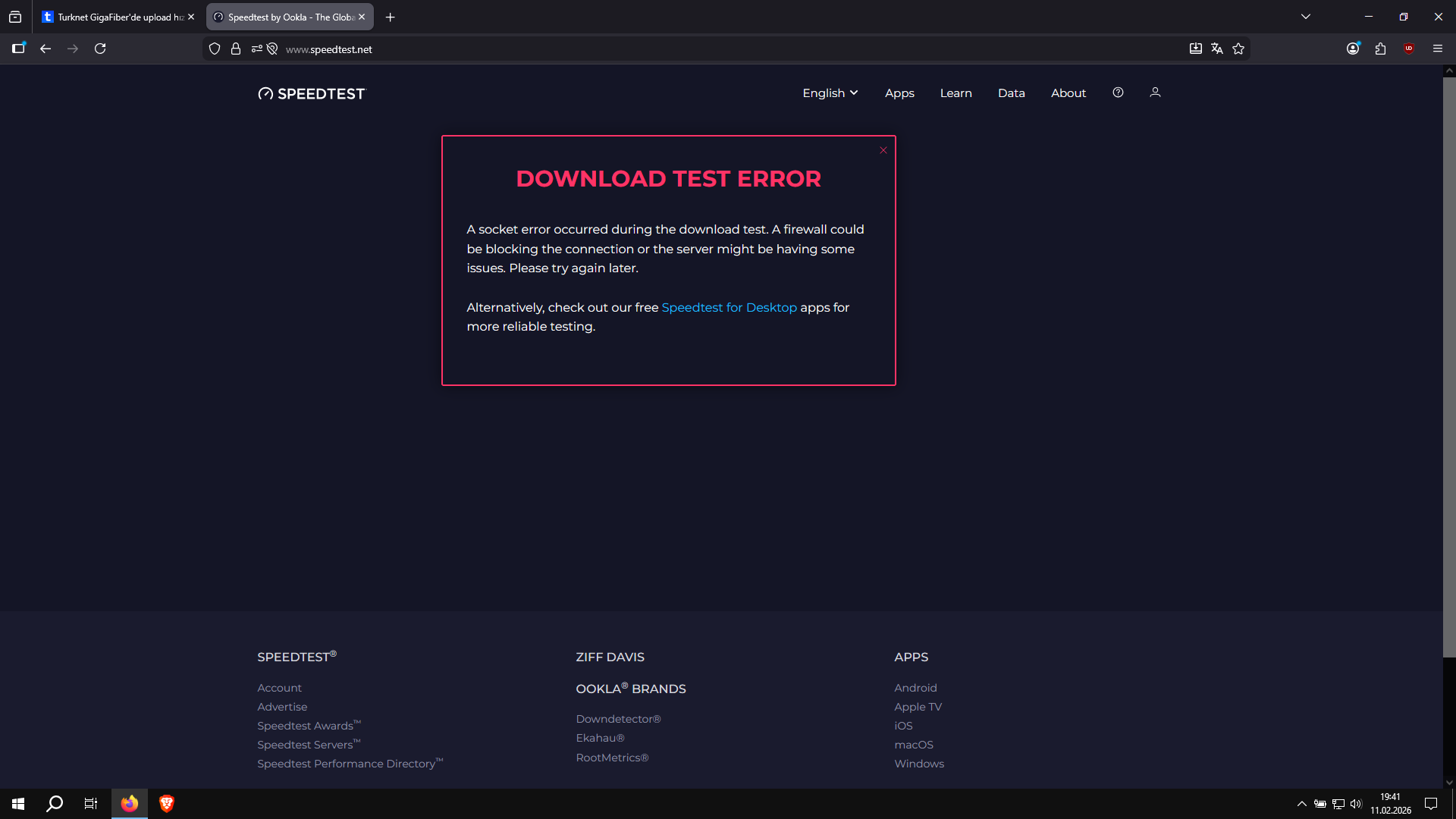
Task: Open the Downdetector footer link
Action: (x=618, y=719)
